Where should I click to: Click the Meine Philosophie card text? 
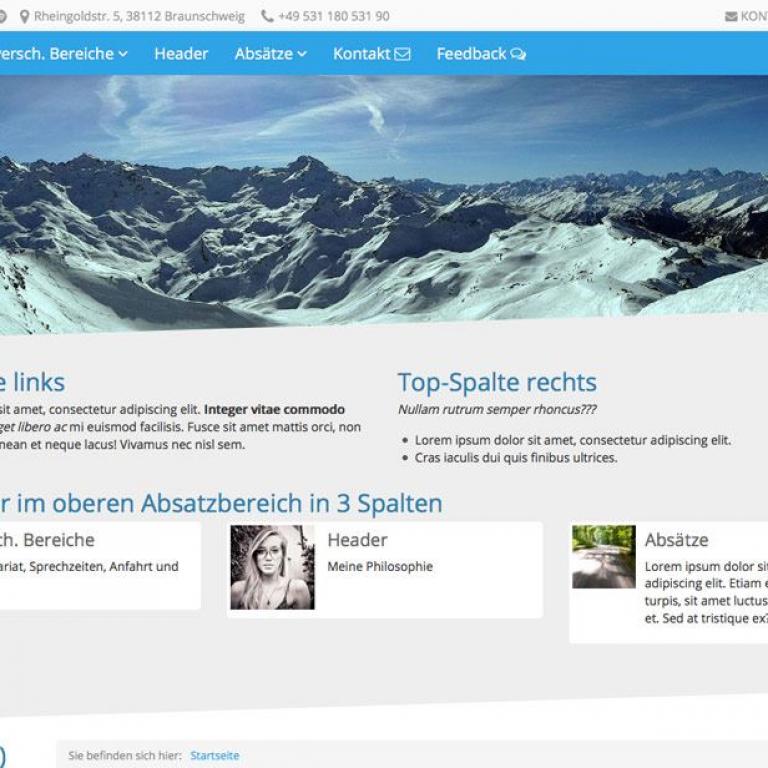[380, 566]
